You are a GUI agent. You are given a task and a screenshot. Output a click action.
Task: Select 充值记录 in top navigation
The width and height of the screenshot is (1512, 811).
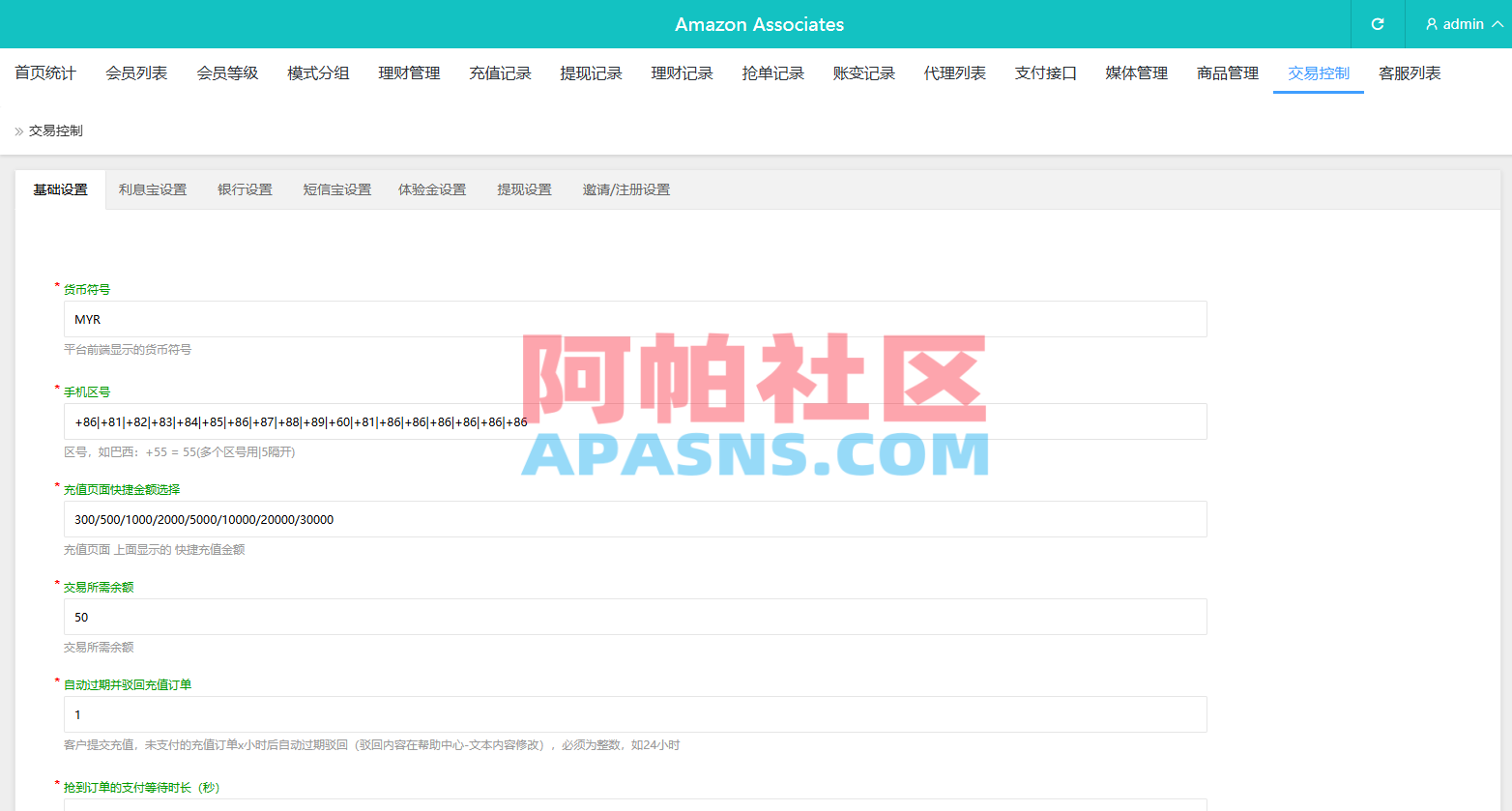tap(500, 73)
